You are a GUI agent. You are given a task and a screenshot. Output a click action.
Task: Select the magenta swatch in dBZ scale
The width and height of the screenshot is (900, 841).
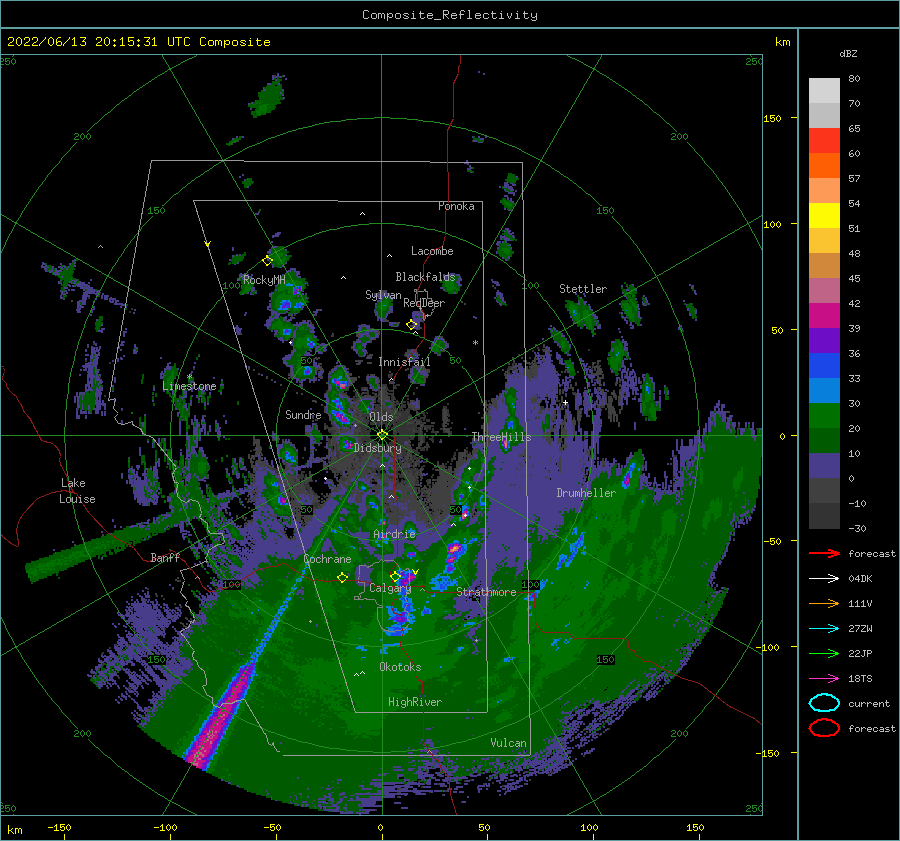point(824,315)
